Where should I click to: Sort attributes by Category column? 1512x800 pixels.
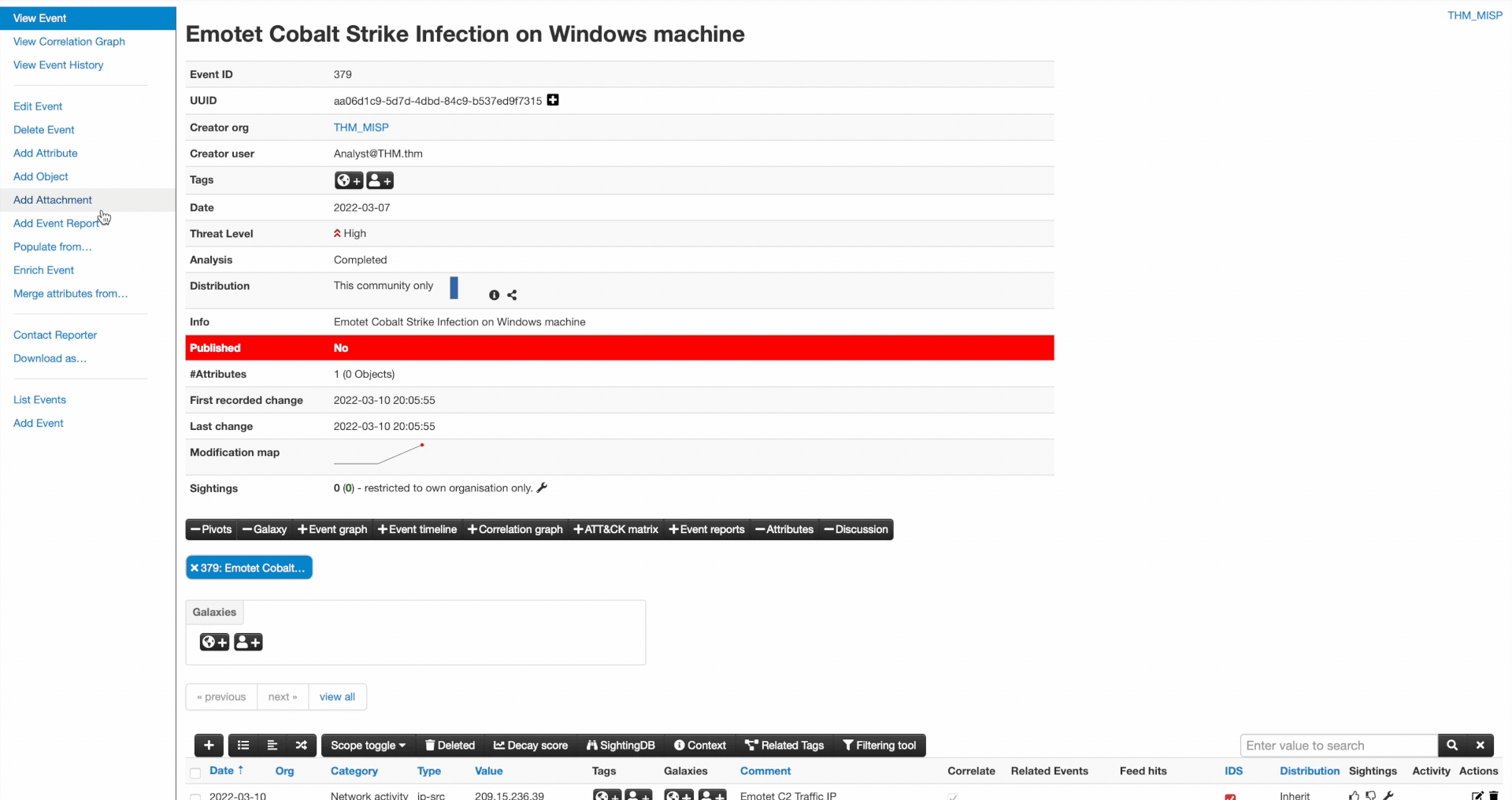[354, 772]
